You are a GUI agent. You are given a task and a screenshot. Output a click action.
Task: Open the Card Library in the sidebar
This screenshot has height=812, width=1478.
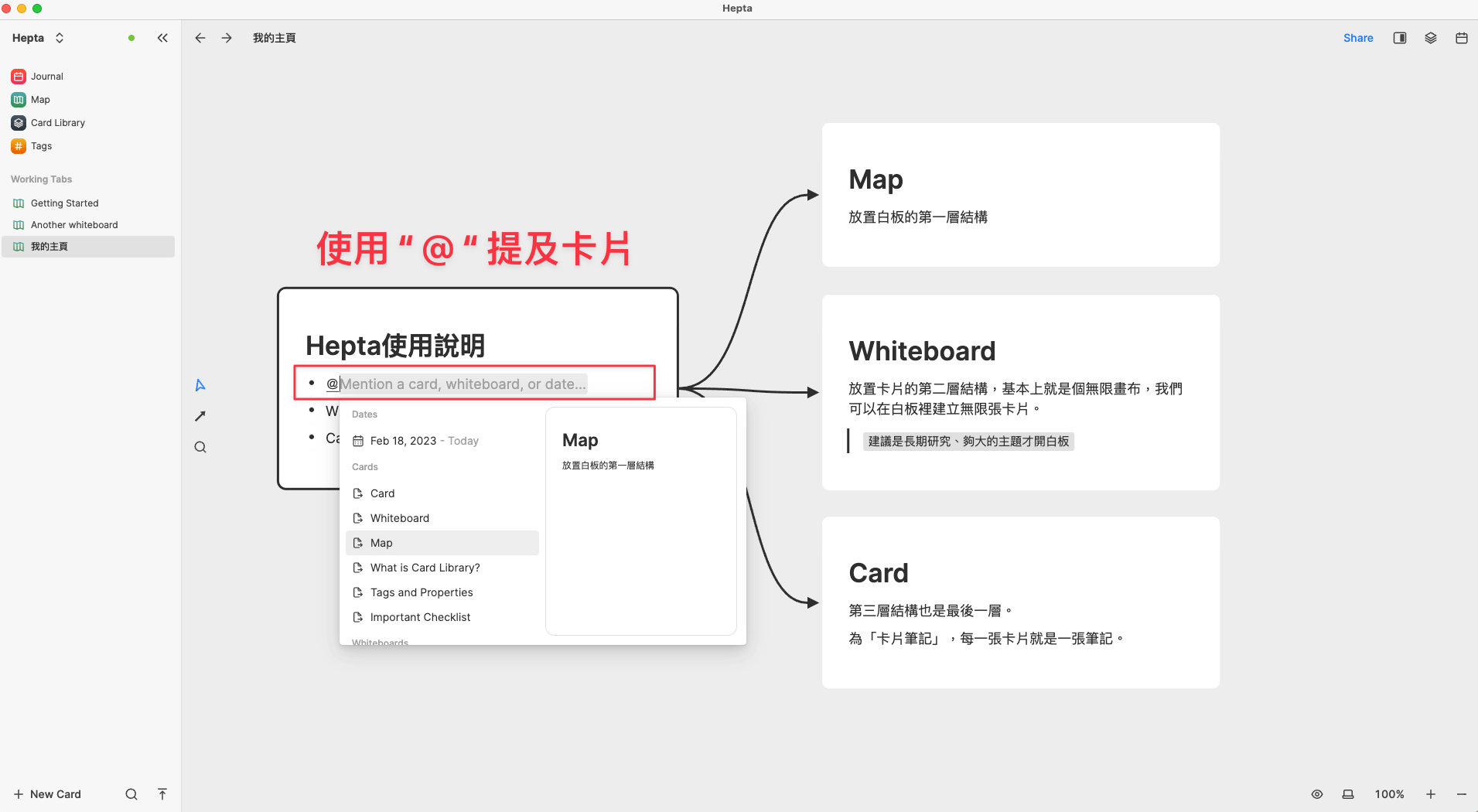point(57,122)
